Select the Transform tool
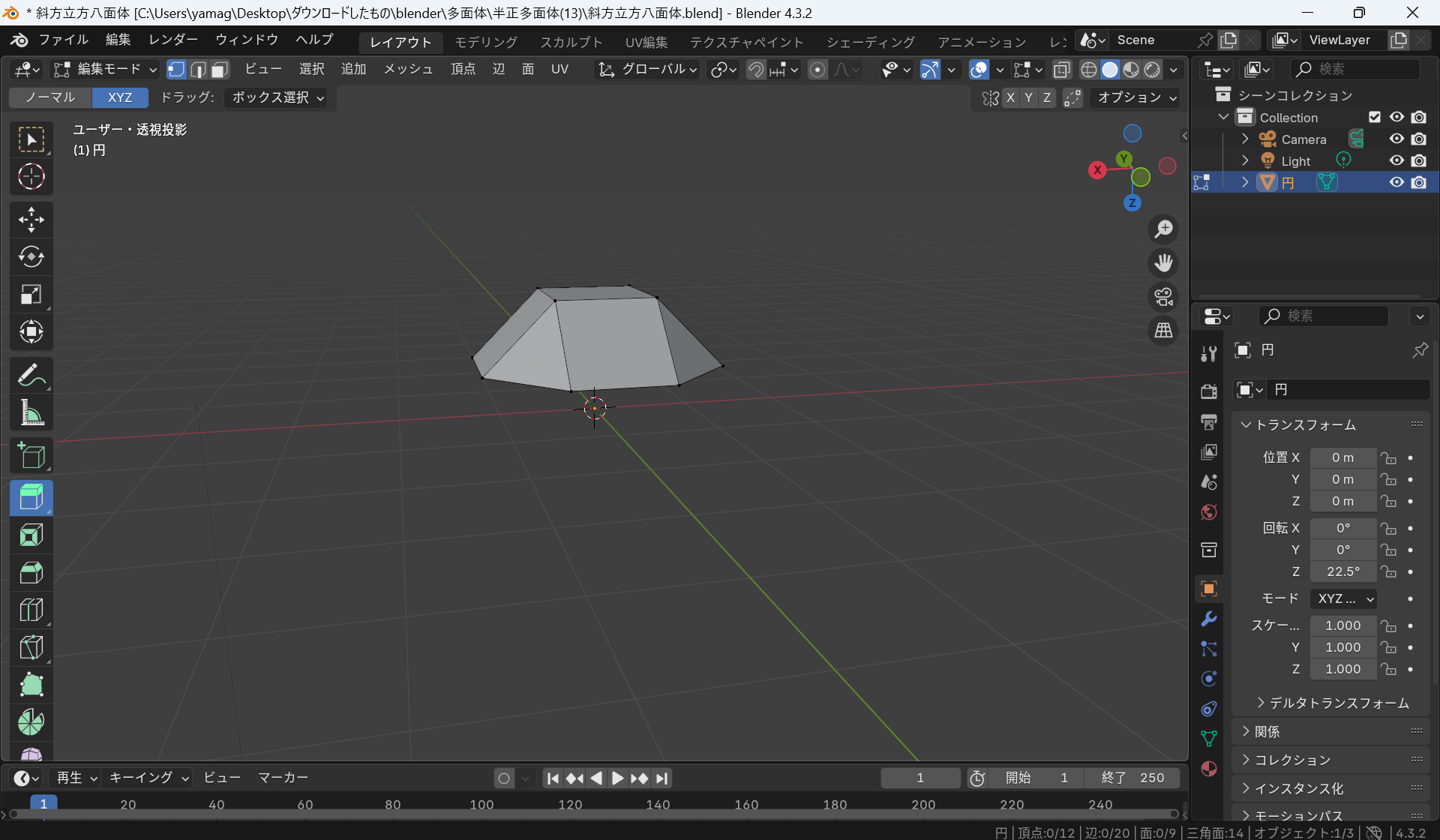This screenshot has height=840, width=1440. 31,331
